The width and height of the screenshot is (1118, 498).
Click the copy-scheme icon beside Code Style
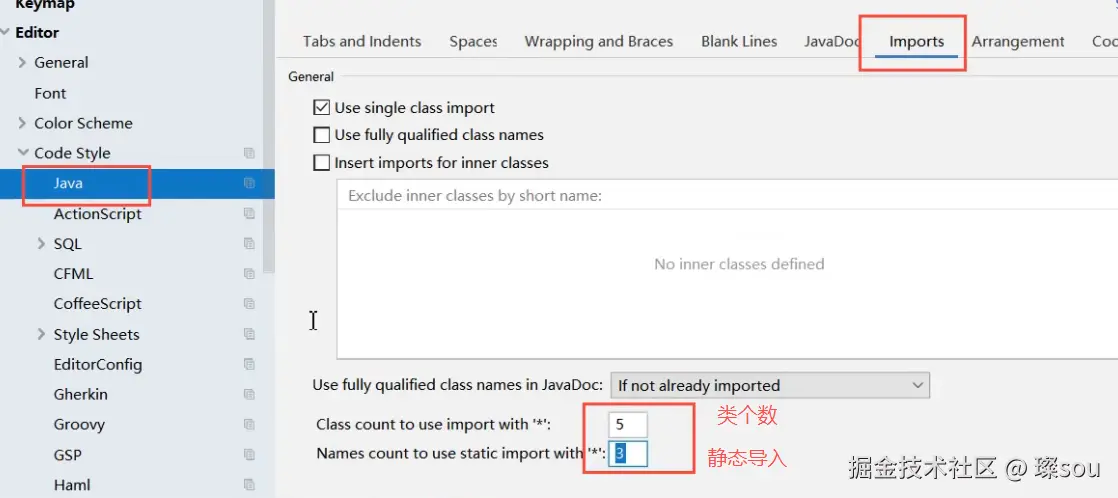pyautogui.click(x=249, y=153)
